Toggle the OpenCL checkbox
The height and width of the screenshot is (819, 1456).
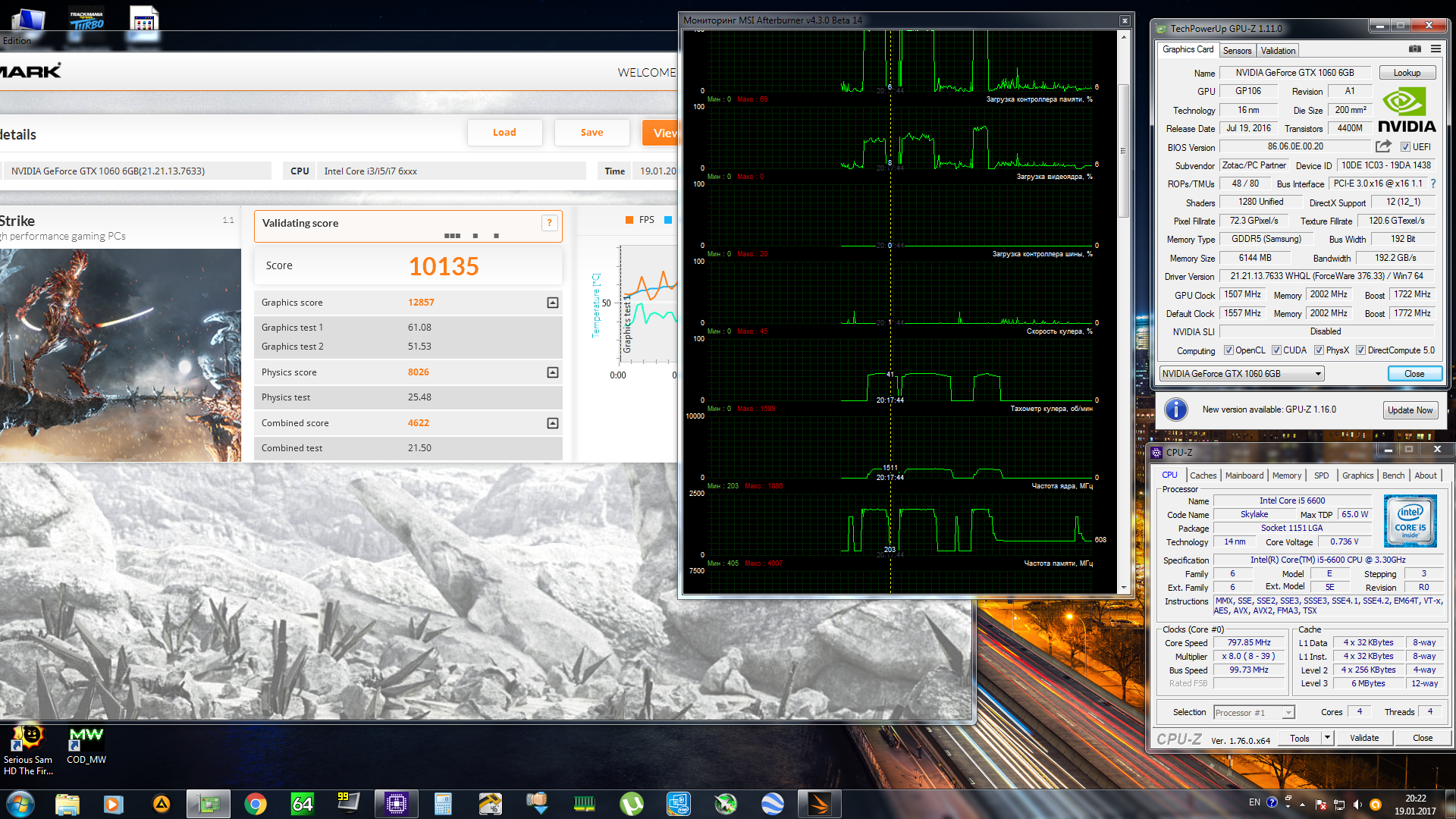tap(1228, 350)
